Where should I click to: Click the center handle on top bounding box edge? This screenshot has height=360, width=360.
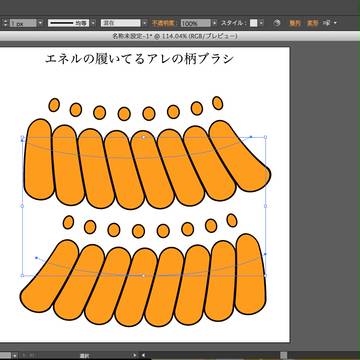[x=144, y=137]
